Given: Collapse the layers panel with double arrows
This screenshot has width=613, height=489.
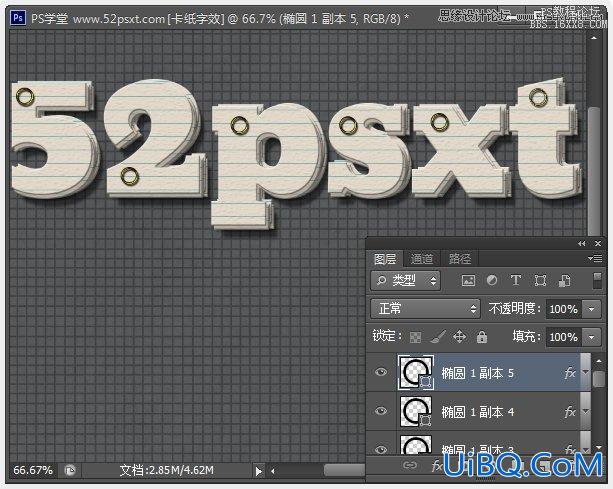Looking at the screenshot, I should click(x=582, y=244).
